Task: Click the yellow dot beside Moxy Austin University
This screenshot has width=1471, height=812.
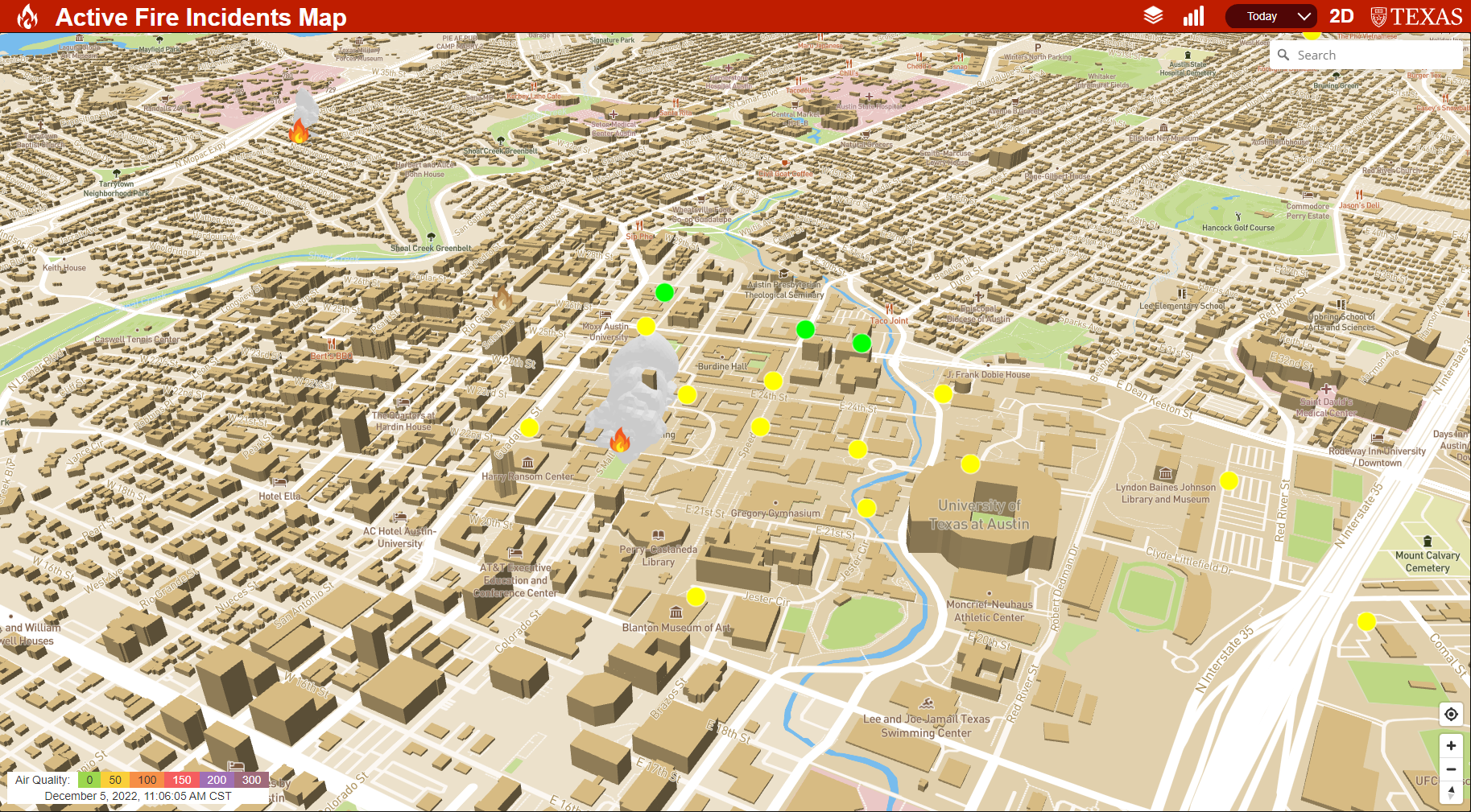Action: coord(646,326)
